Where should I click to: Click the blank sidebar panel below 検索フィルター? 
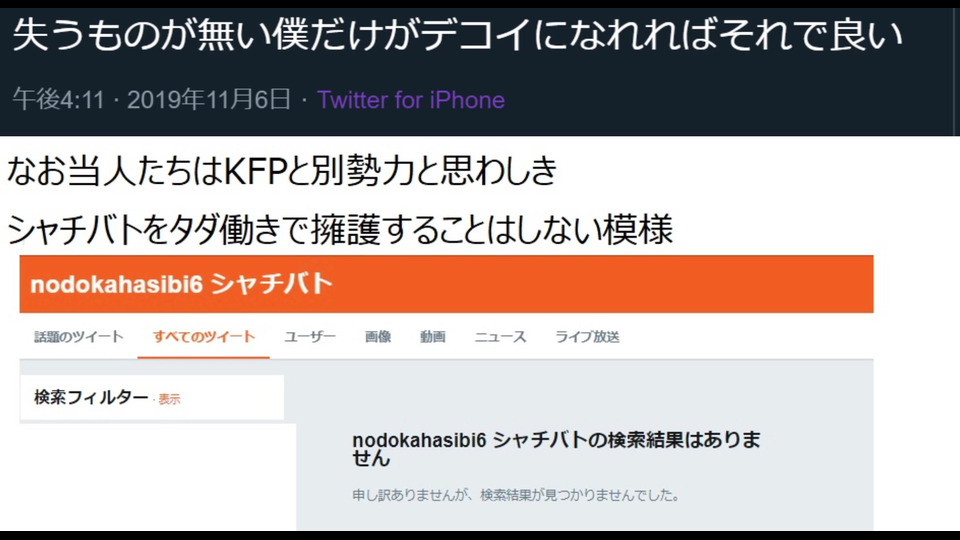[x=158, y=476]
